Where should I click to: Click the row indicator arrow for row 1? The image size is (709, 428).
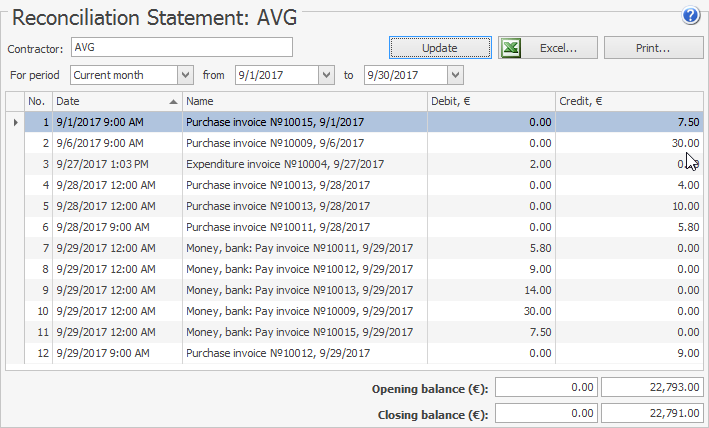14,122
